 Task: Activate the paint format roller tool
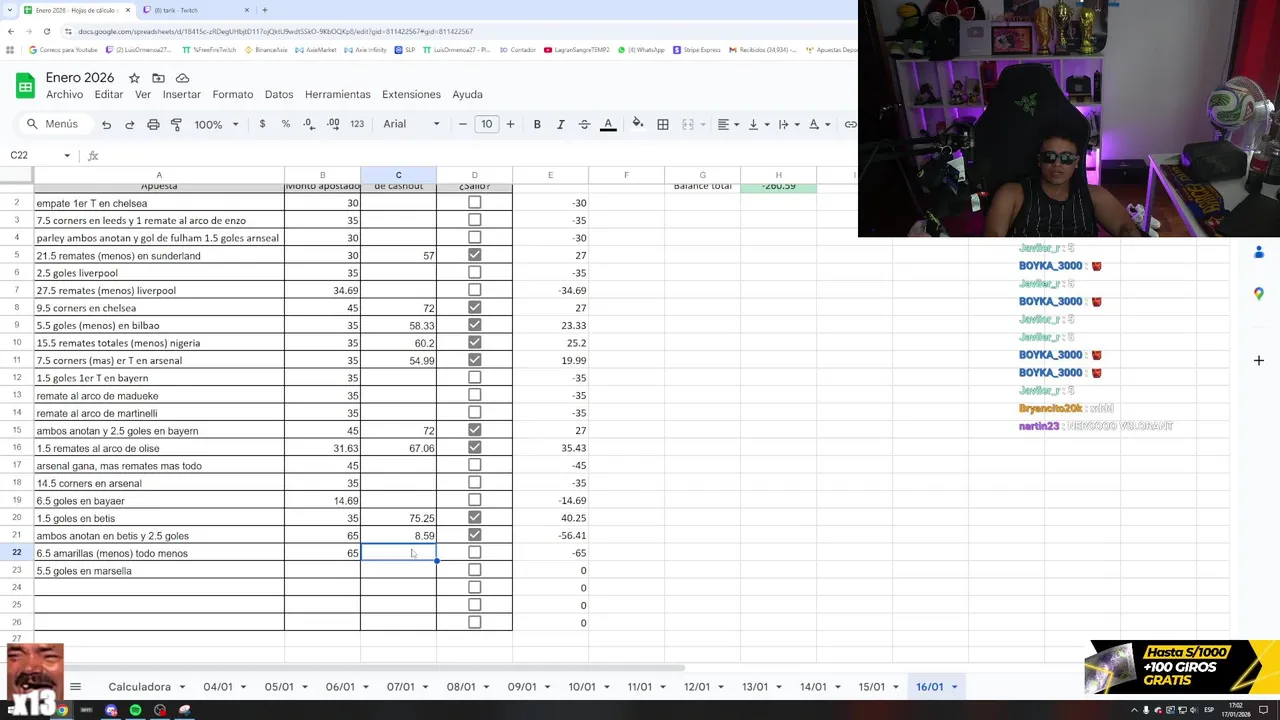pos(176,124)
